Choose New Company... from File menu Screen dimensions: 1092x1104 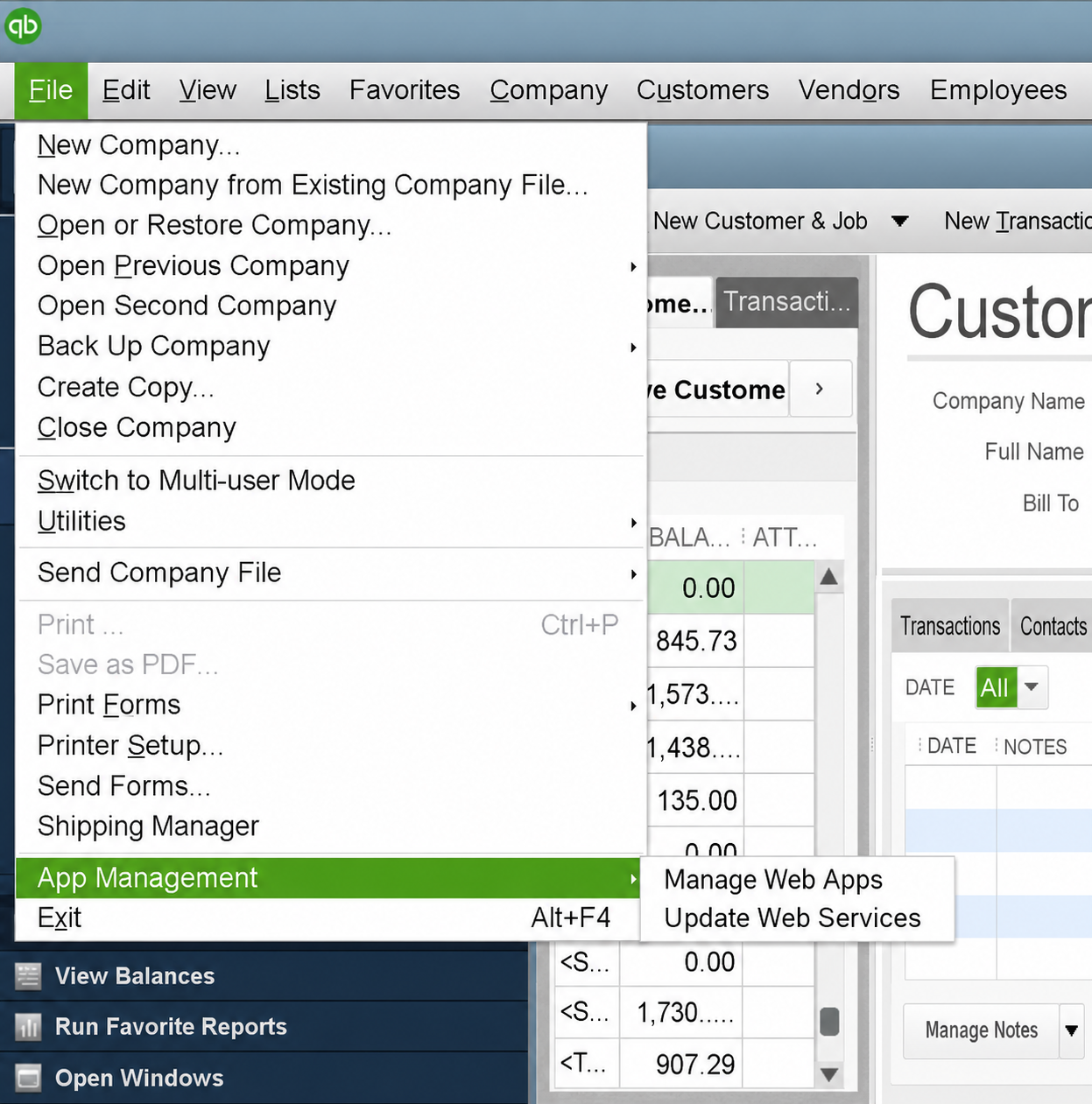(x=331, y=145)
